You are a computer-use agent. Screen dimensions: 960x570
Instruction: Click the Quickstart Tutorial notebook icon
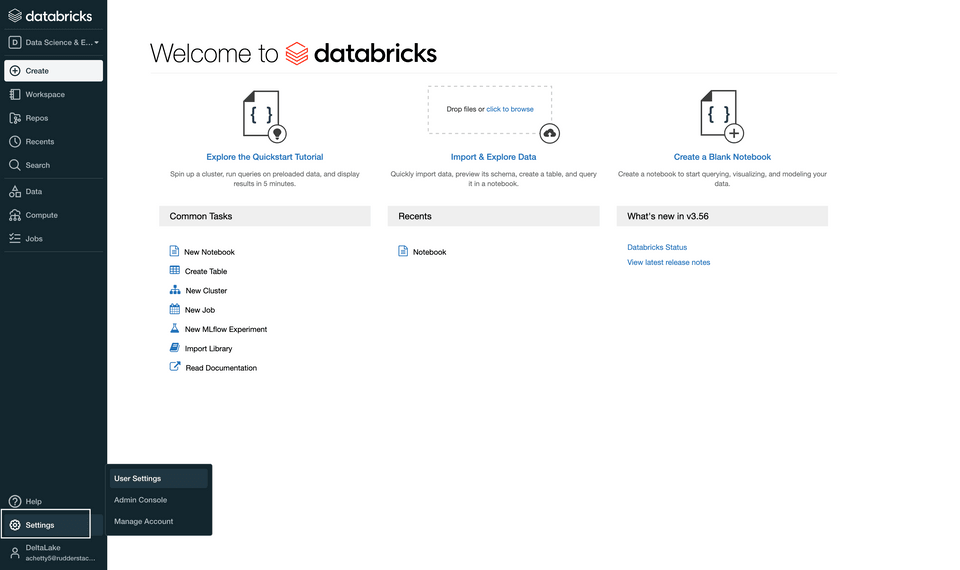point(264,116)
